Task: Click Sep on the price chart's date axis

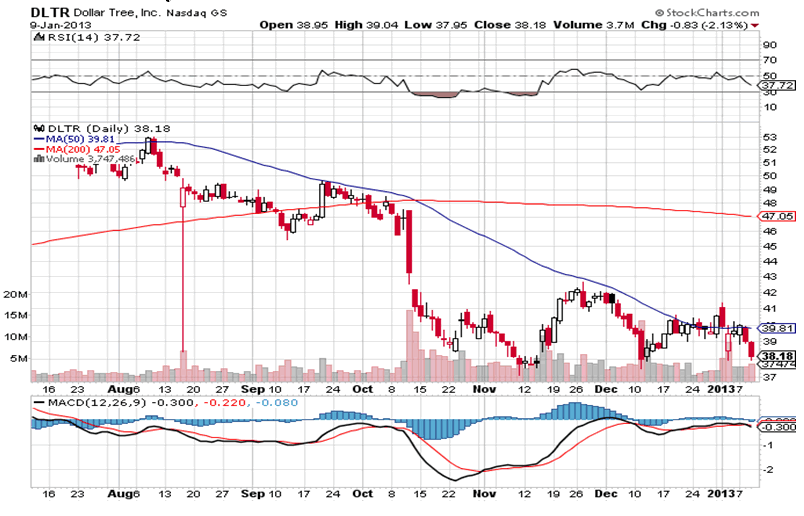Action: (x=253, y=389)
